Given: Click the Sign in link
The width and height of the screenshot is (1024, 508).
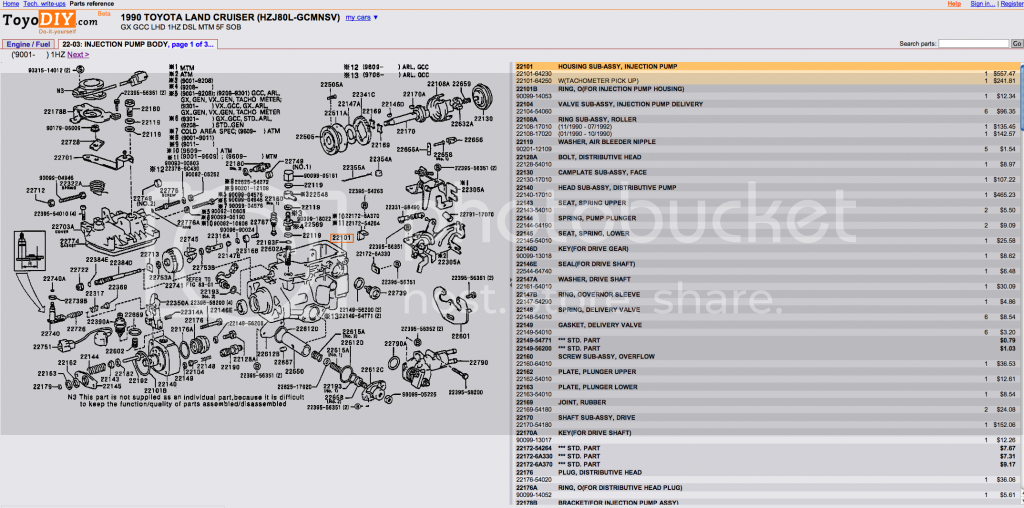Looking at the screenshot, I should (x=982, y=4).
